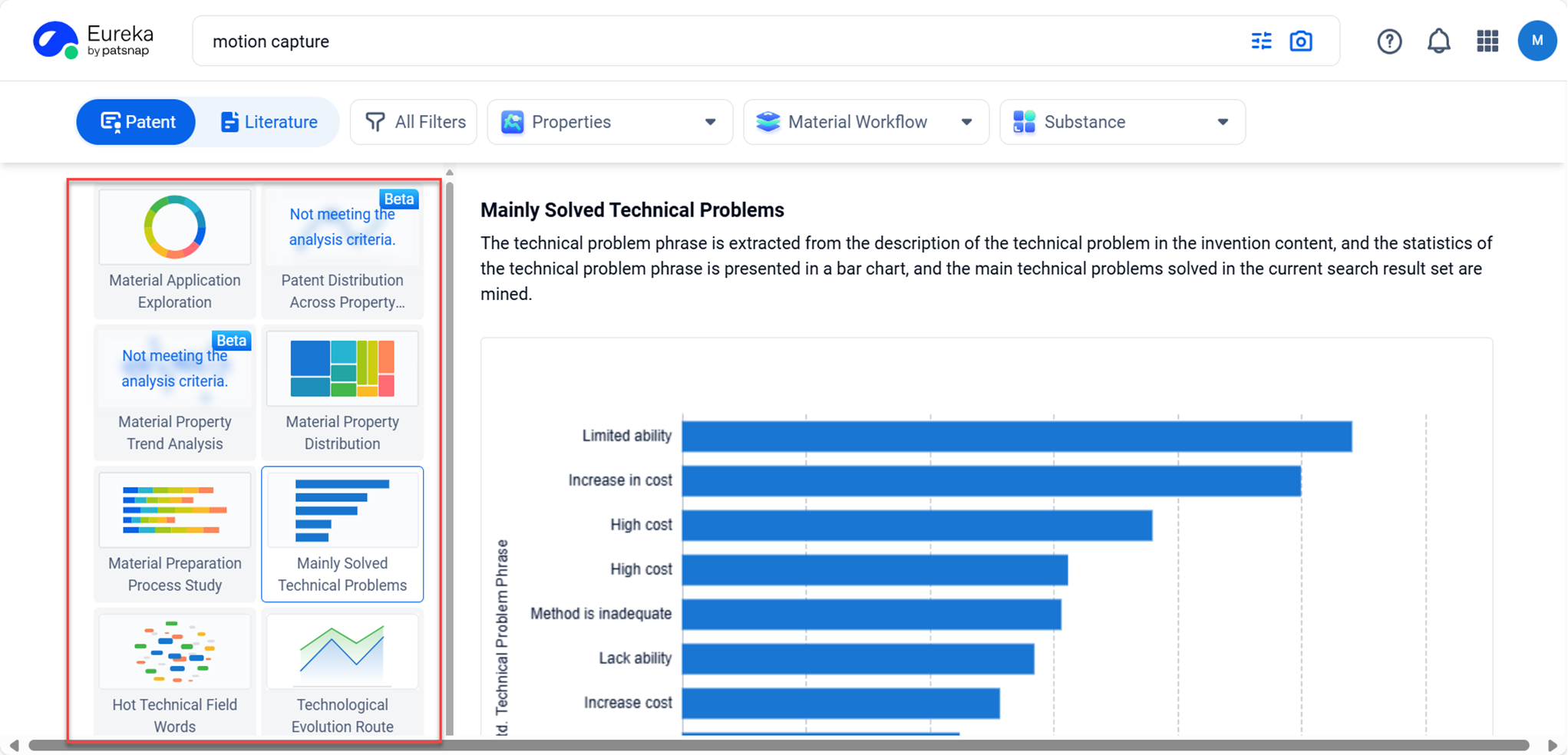Switch to the Literature tab
Screen dimensions: 1568x755
269,122
